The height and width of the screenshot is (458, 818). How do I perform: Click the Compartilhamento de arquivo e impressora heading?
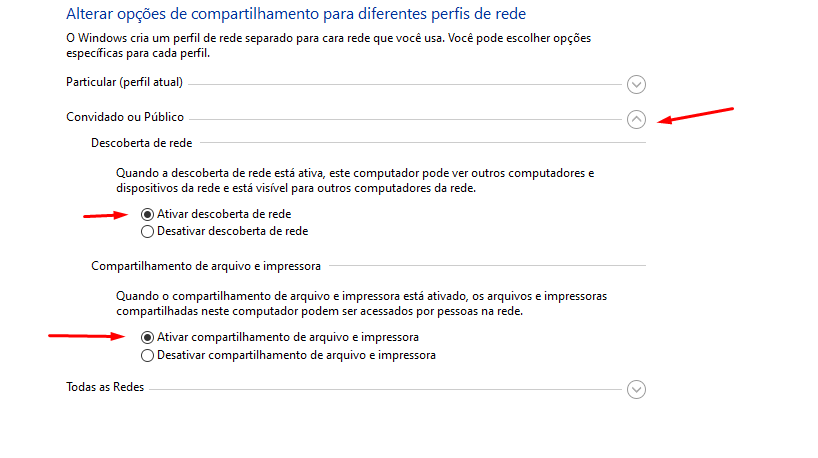click(206, 266)
